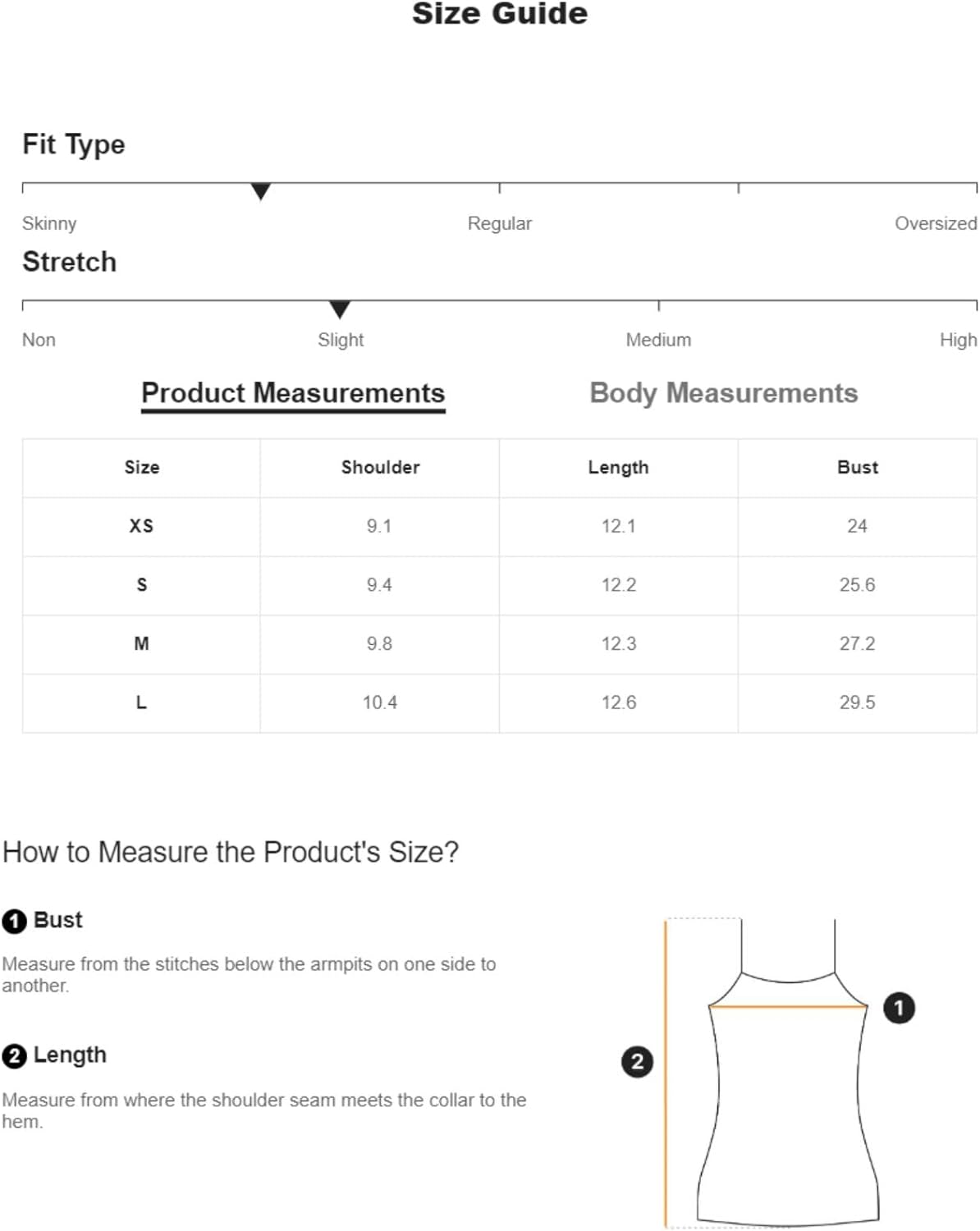This screenshot has width=980, height=1231.
Task: Click the orange bust line on the diagram
Action: [788, 1006]
